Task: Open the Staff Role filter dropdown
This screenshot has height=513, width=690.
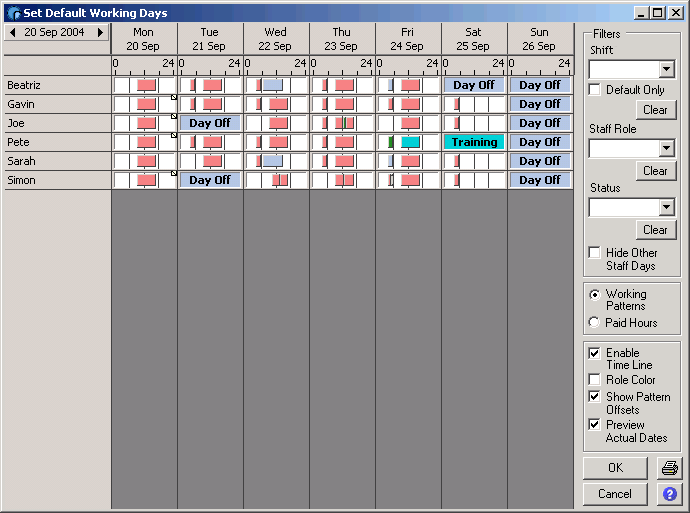Action: (667, 148)
